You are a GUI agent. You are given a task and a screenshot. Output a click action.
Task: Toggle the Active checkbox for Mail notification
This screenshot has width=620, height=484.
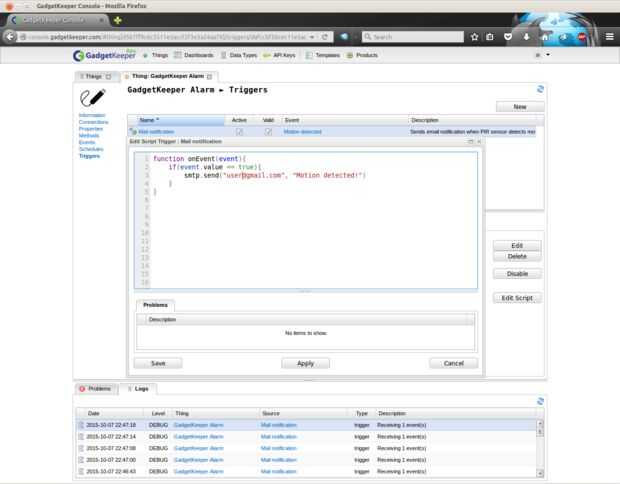coord(239,132)
